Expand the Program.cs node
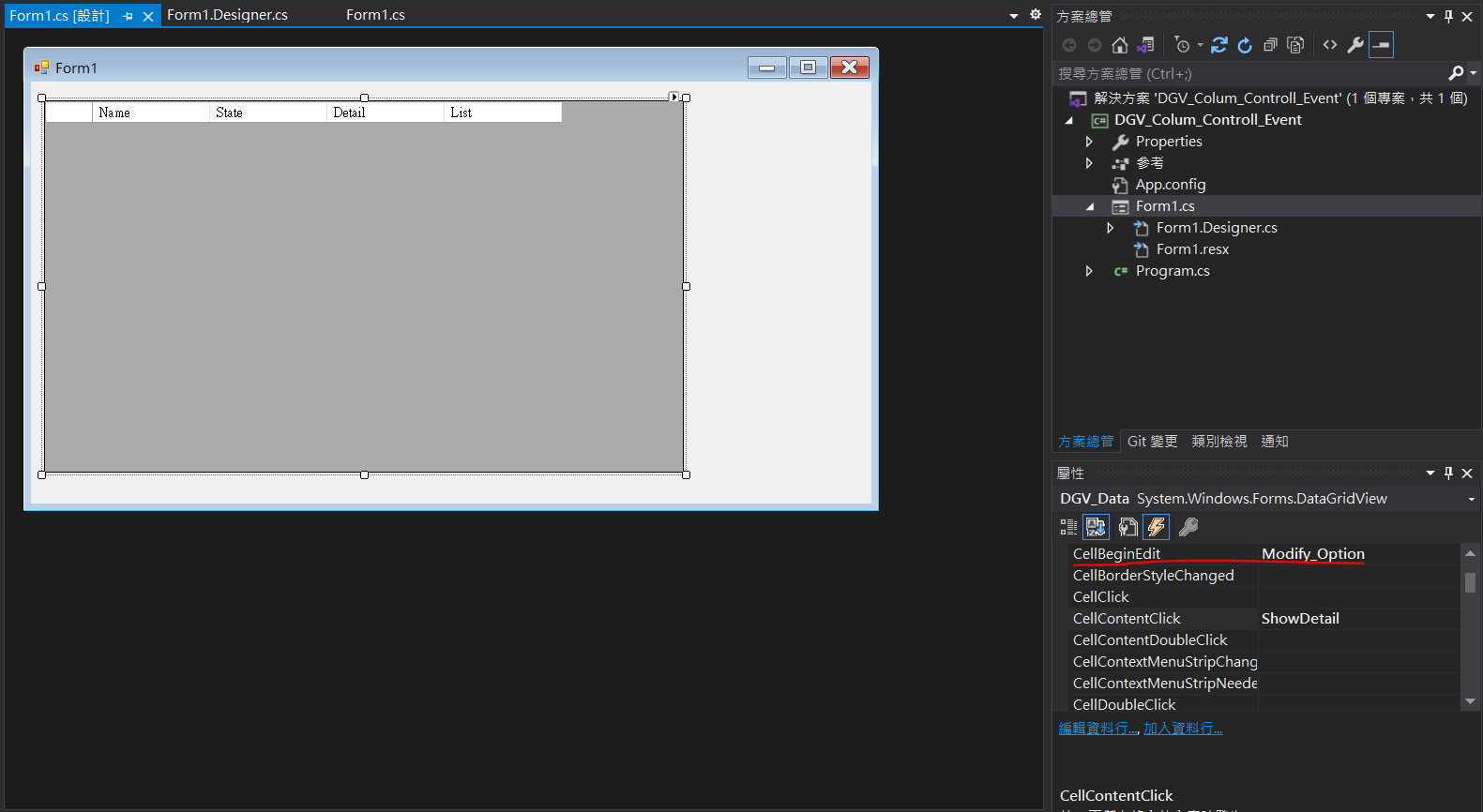Screen dimensions: 1483x812 1089,271
